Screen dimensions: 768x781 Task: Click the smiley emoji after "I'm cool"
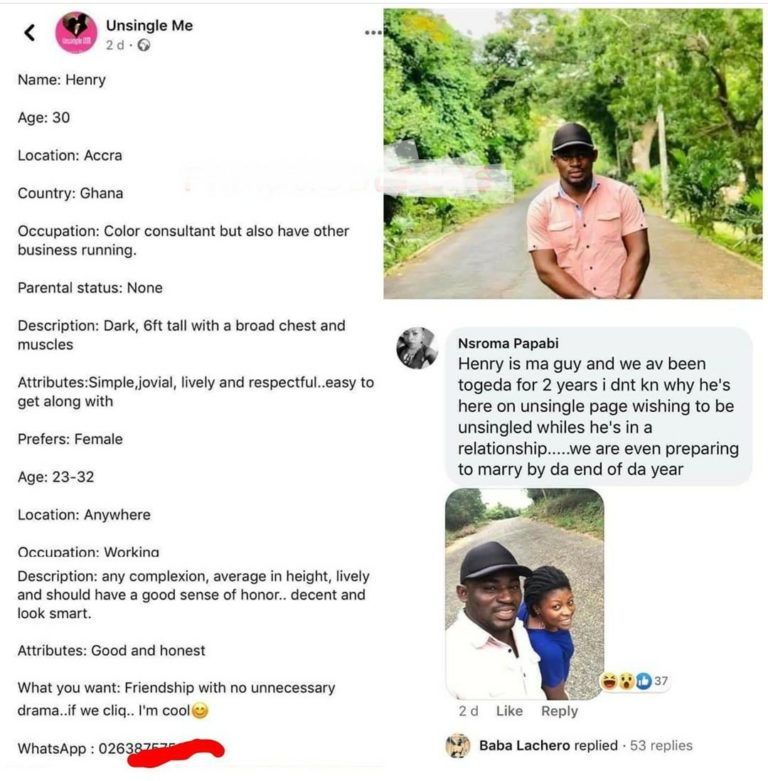[200, 711]
